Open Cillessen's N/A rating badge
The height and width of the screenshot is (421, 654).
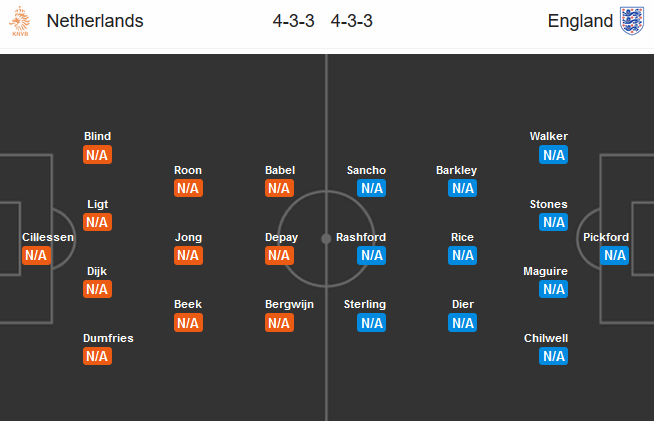click(36, 255)
